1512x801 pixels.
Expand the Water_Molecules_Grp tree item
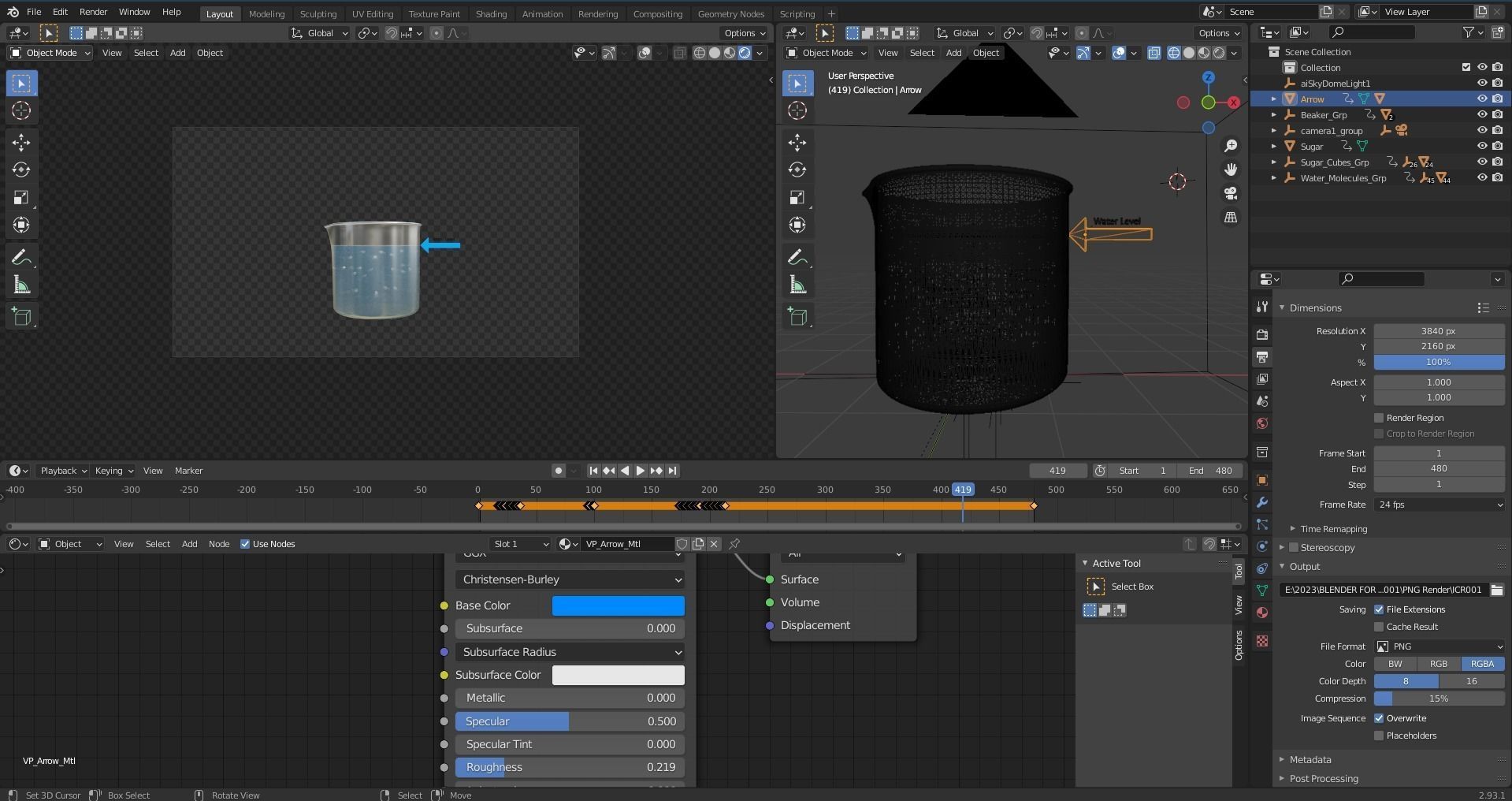pos(1273,178)
